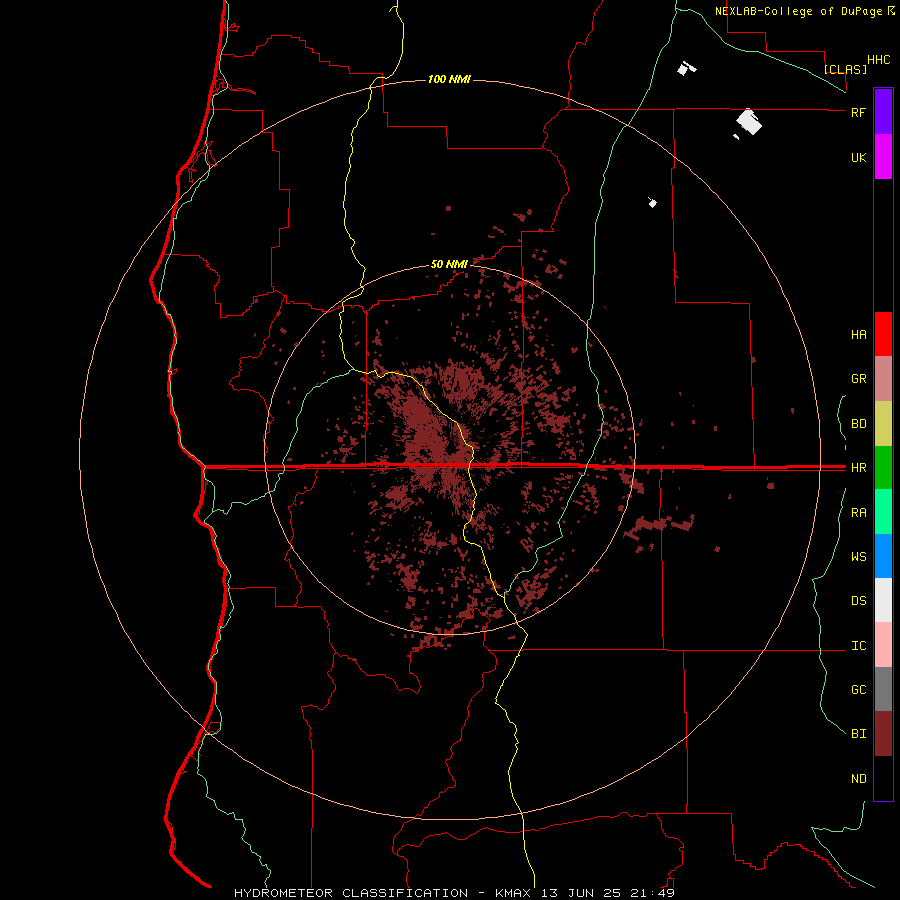
Task: Pick the brown BI legend swatch
Action: pos(883,734)
